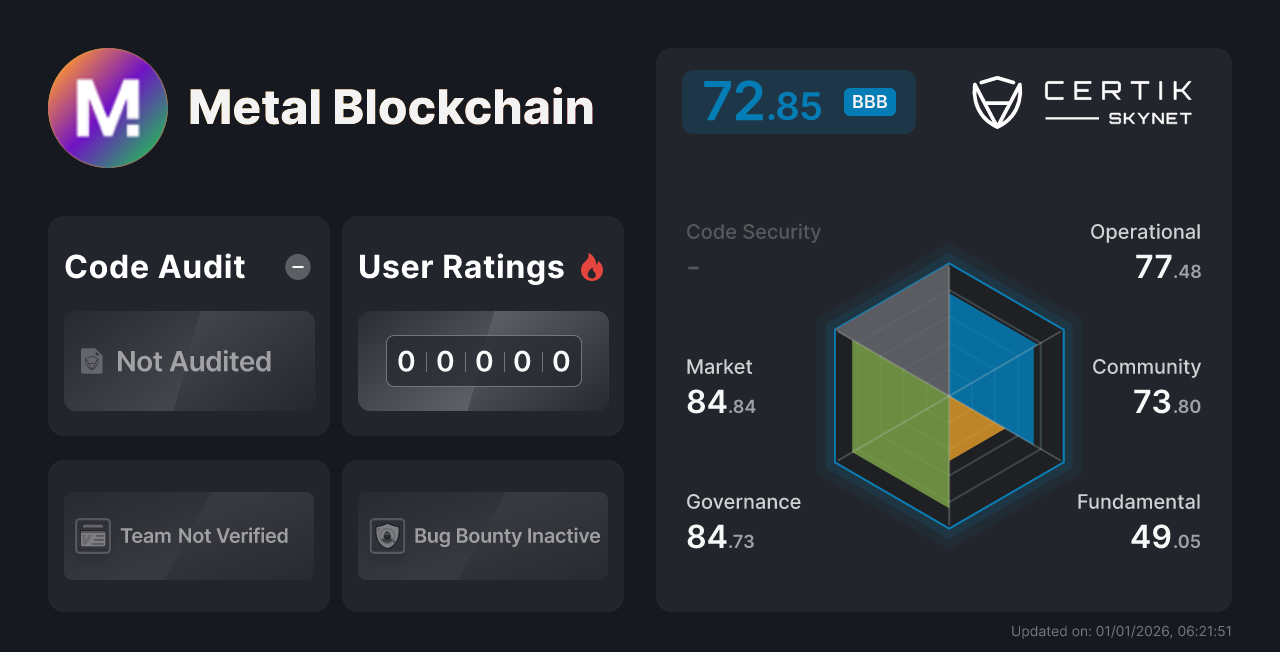Click the Governance 84.73 score label
This screenshot has height=652, width=1280.
click(x=743, y=520)
